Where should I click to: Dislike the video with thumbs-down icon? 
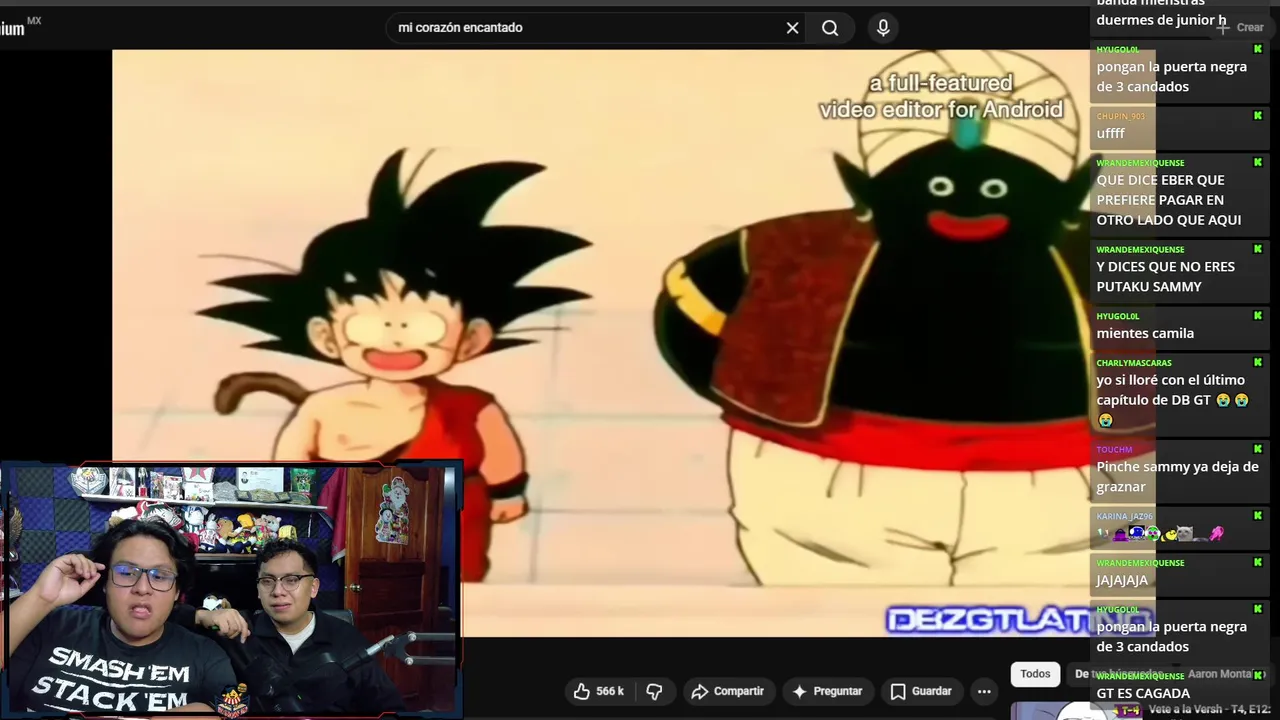click(x=654, y=691)
